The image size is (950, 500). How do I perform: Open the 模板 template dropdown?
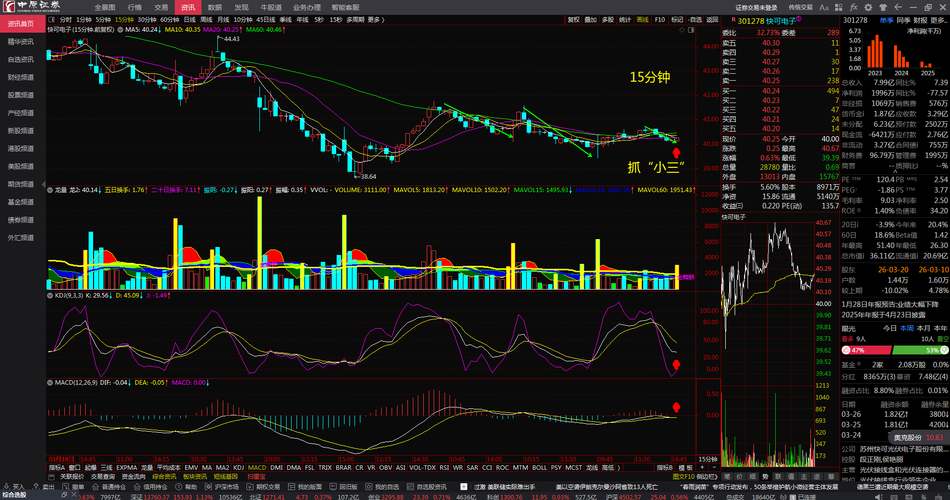(685, 467)
